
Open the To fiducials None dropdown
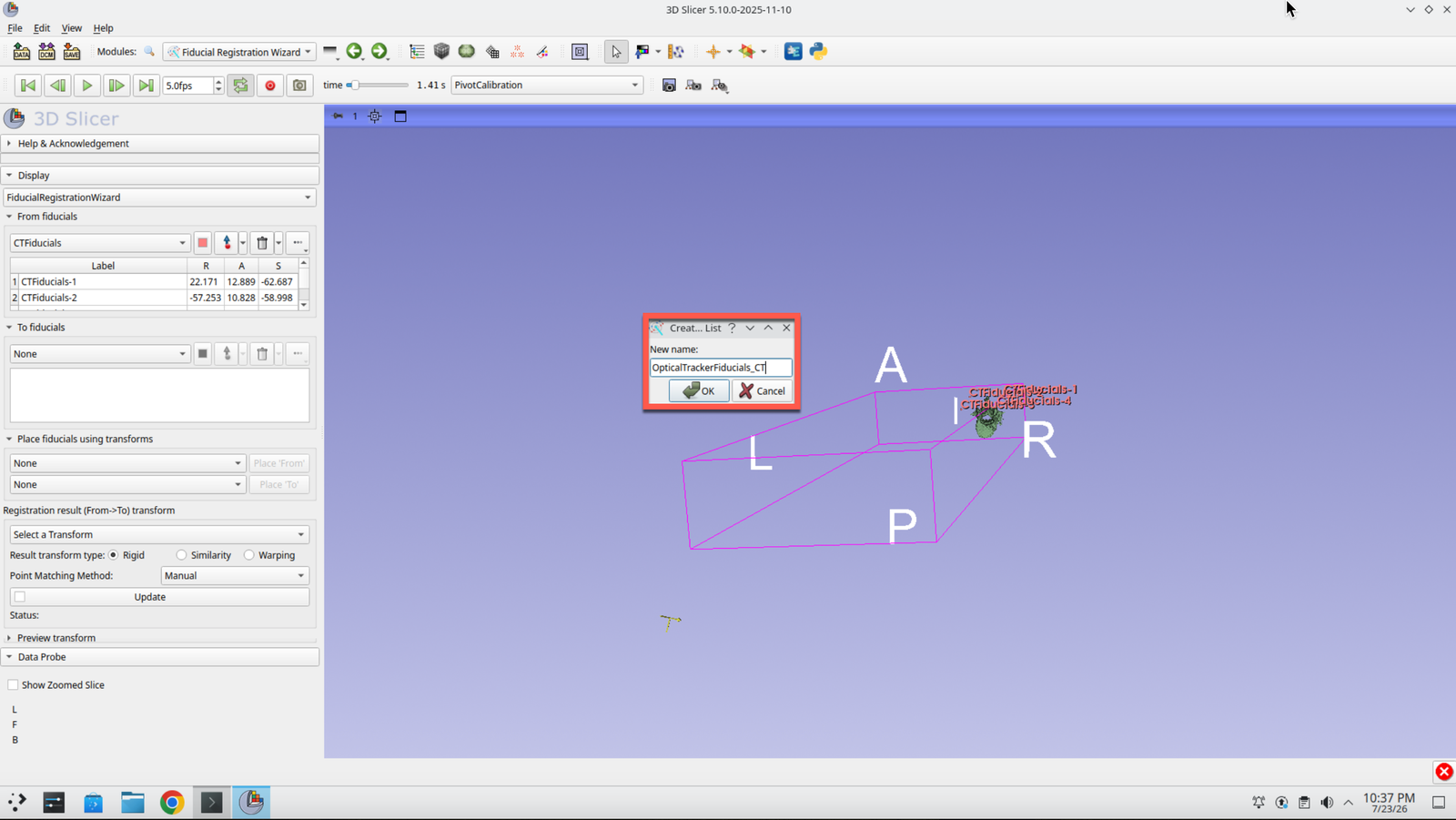99,354
